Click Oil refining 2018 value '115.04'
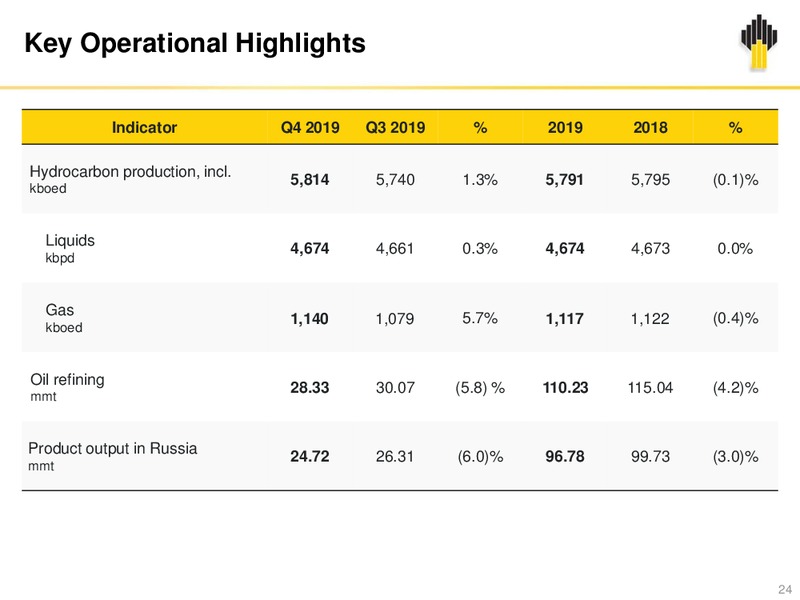This screenshot has height=600, width=800. [651, 388]
